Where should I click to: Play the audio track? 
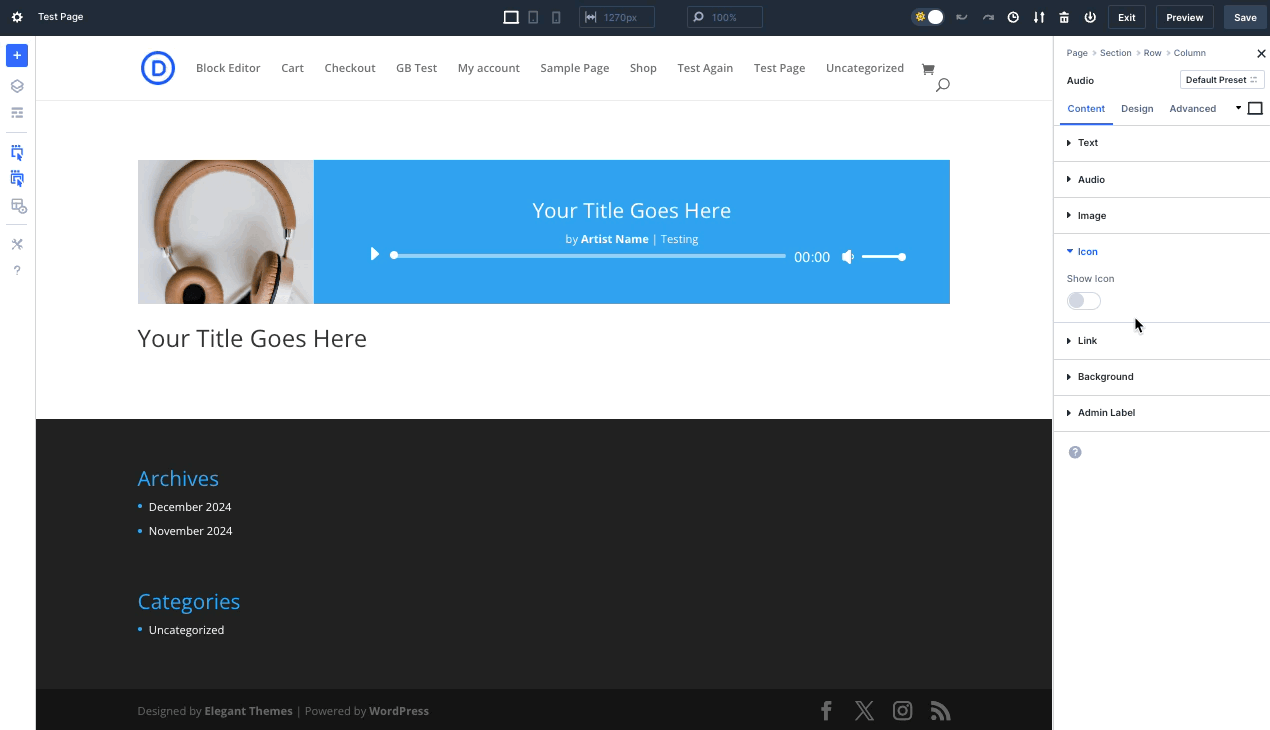click(x=375, y=254)
